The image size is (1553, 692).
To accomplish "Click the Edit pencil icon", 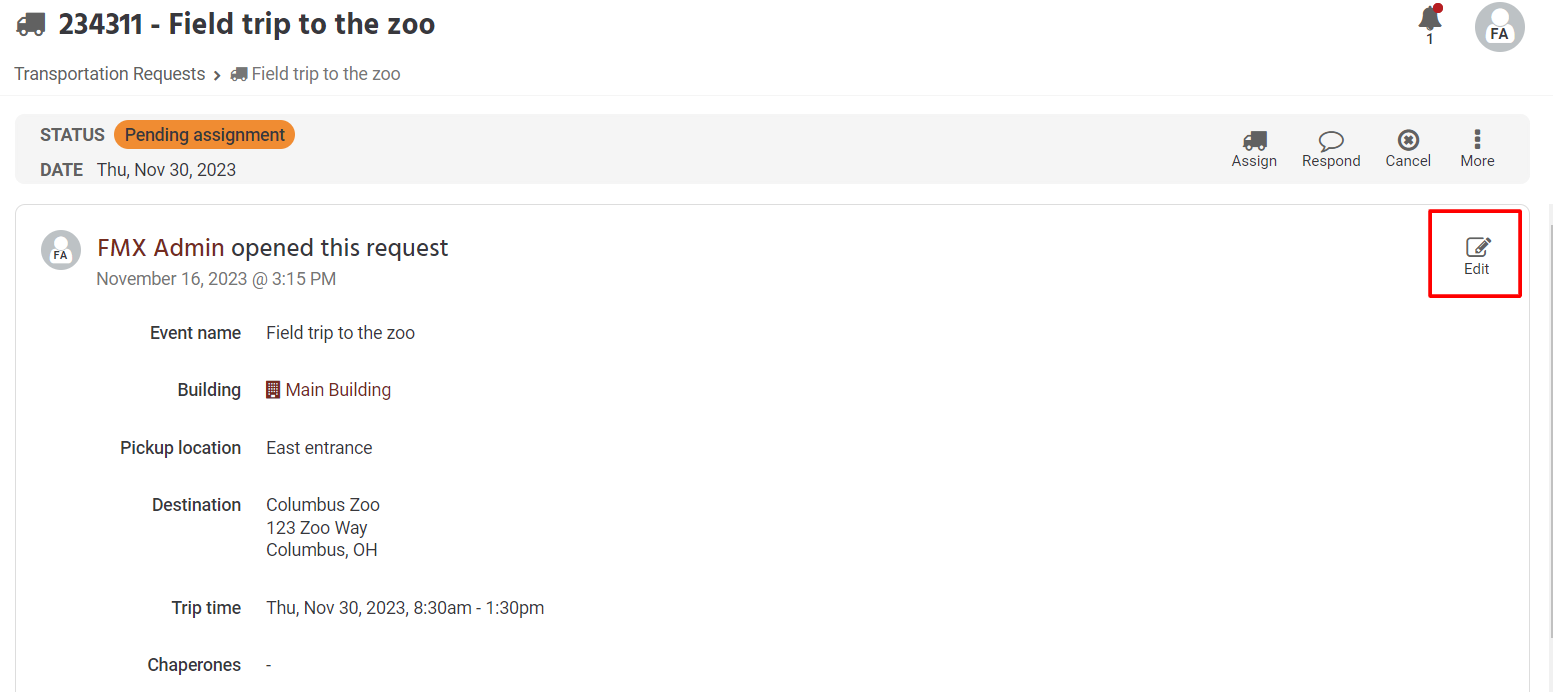I will pos(1477,247).
